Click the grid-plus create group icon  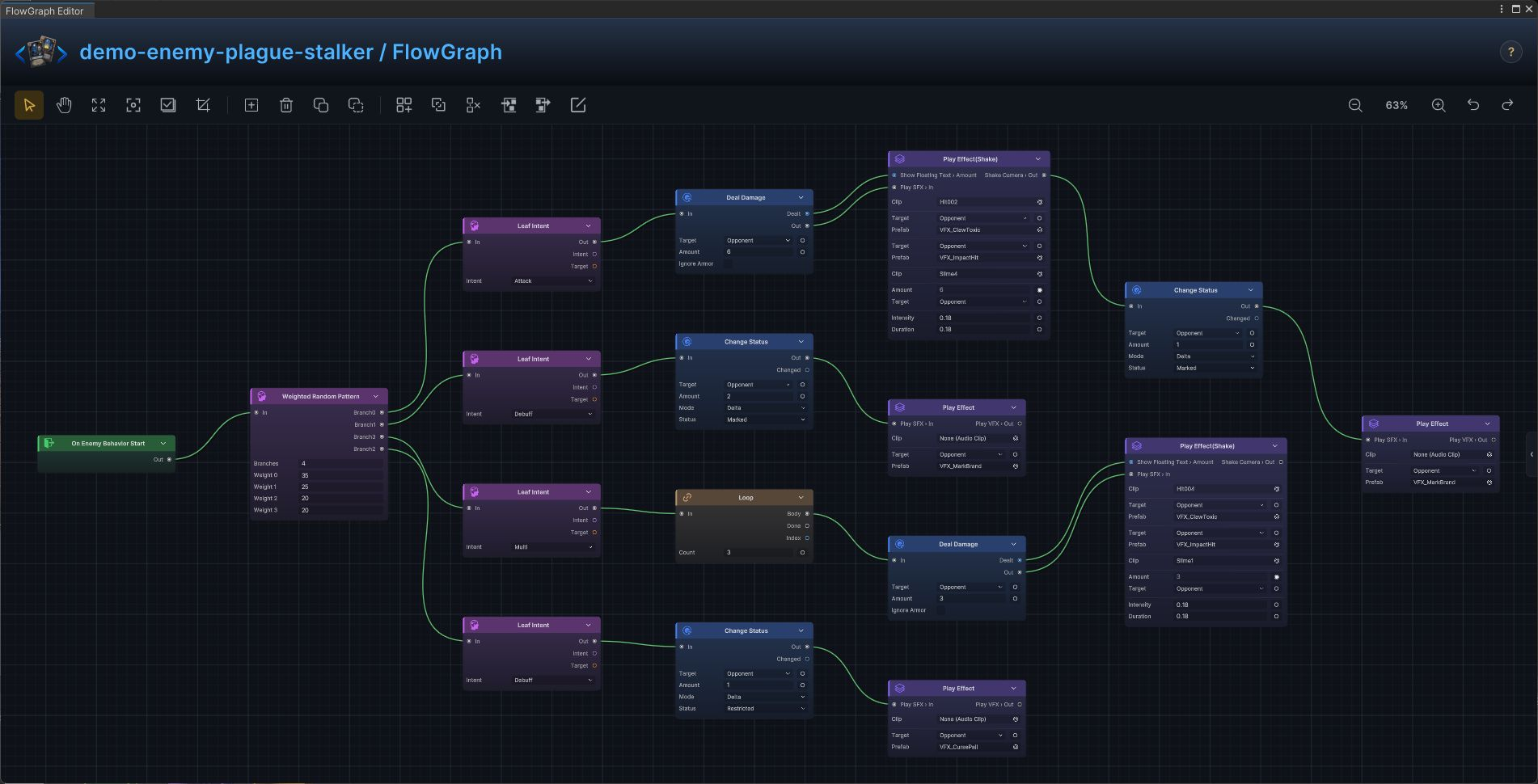(x=404, y=105)
